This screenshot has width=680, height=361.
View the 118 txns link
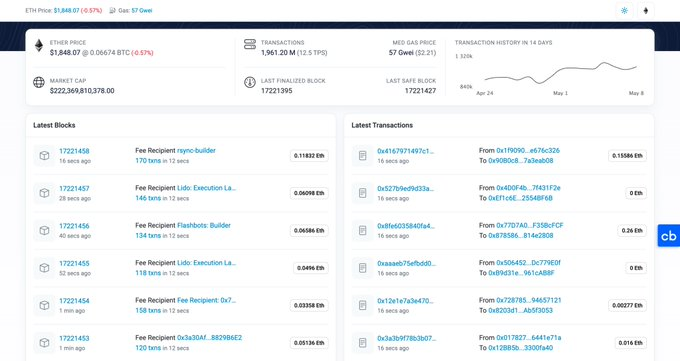pos(148,273)
